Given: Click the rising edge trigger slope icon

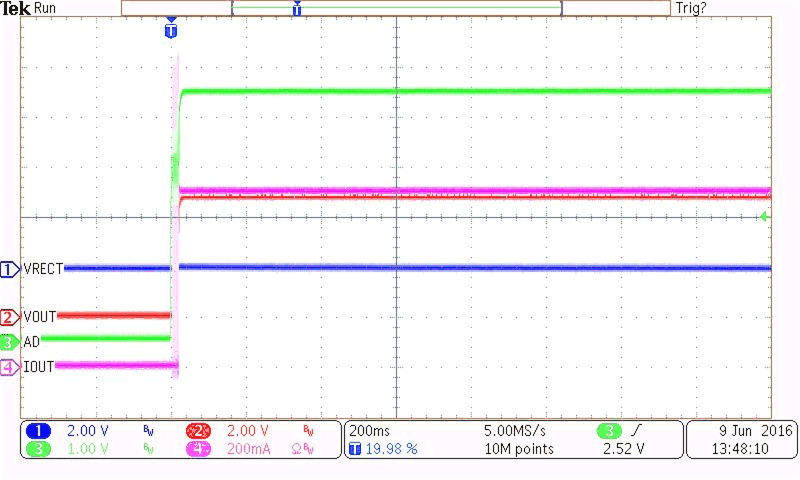Looking at the screenshot, I should [636, 431].
